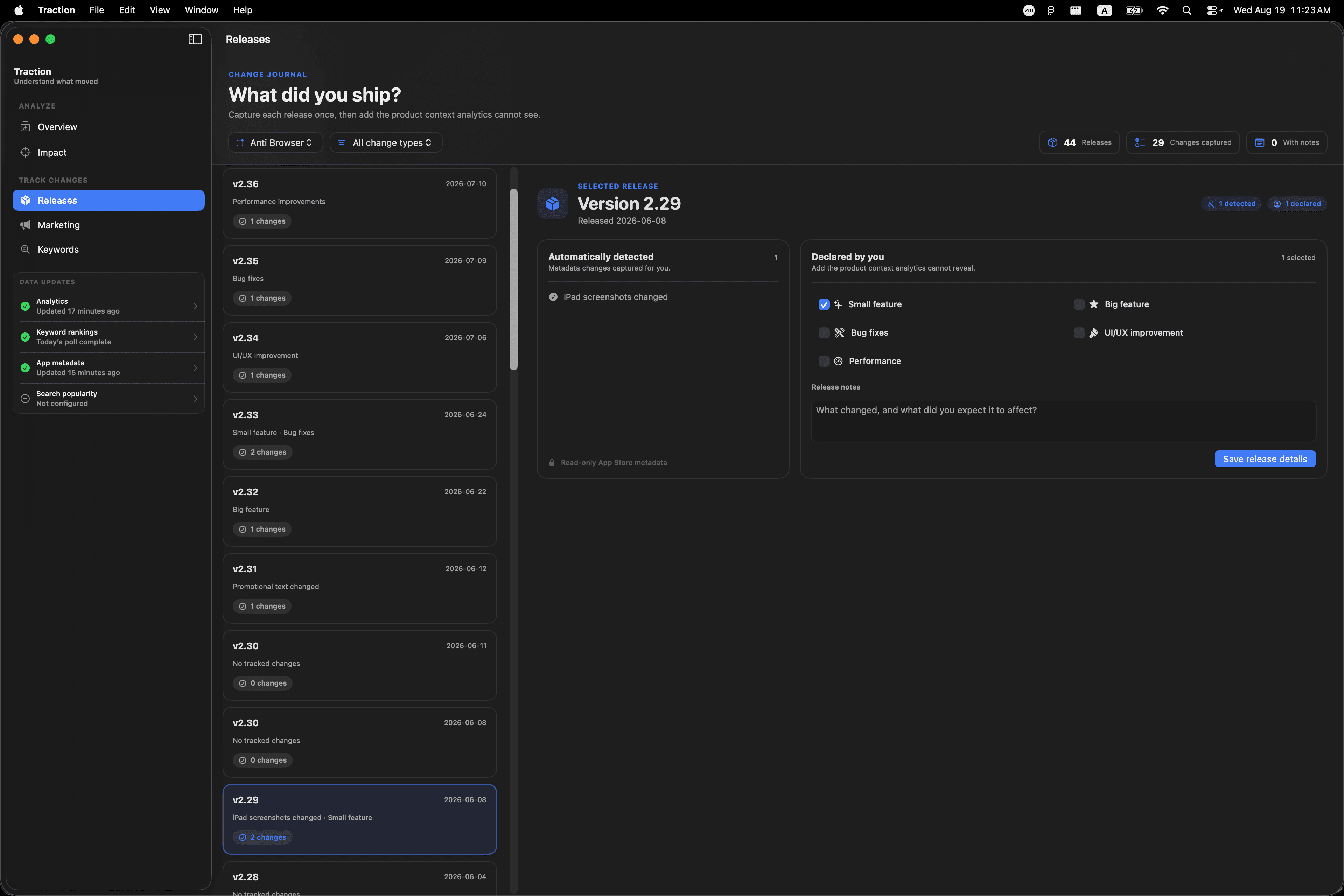1344x896 pixels.
Task: Open the Edit menu
Action: (127, 10)
